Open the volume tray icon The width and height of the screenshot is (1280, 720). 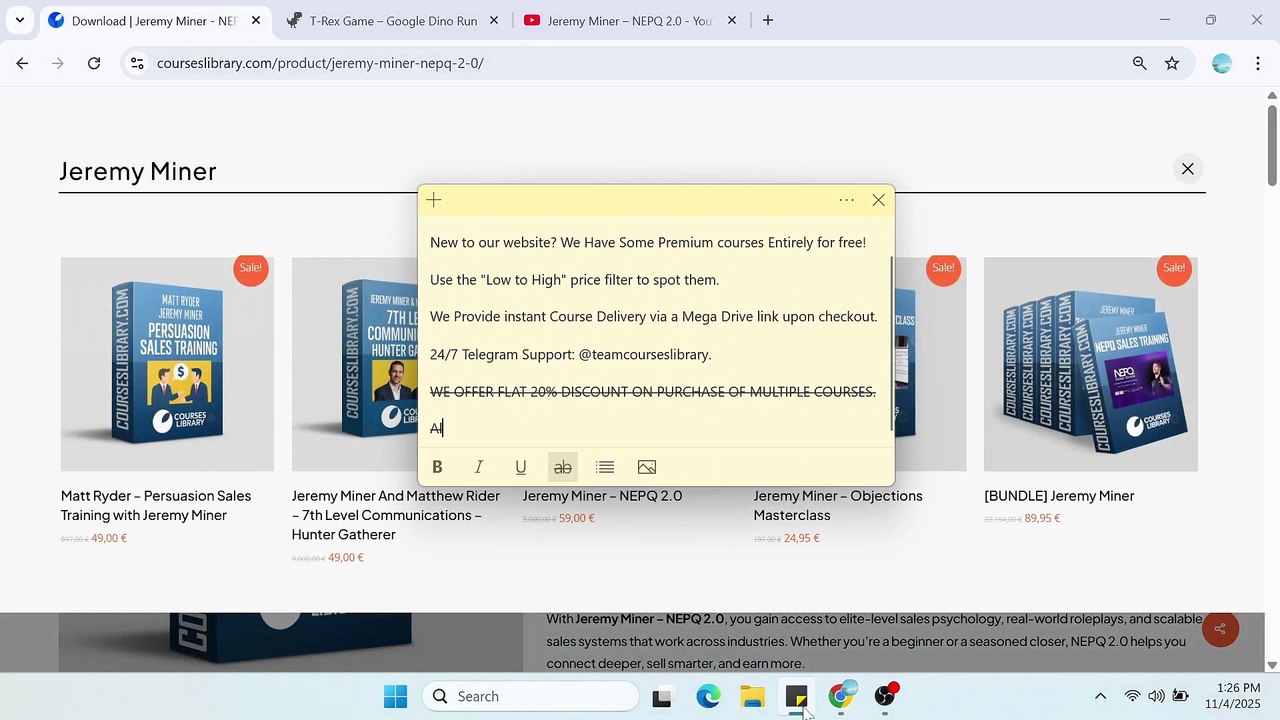coord(1156,696)
